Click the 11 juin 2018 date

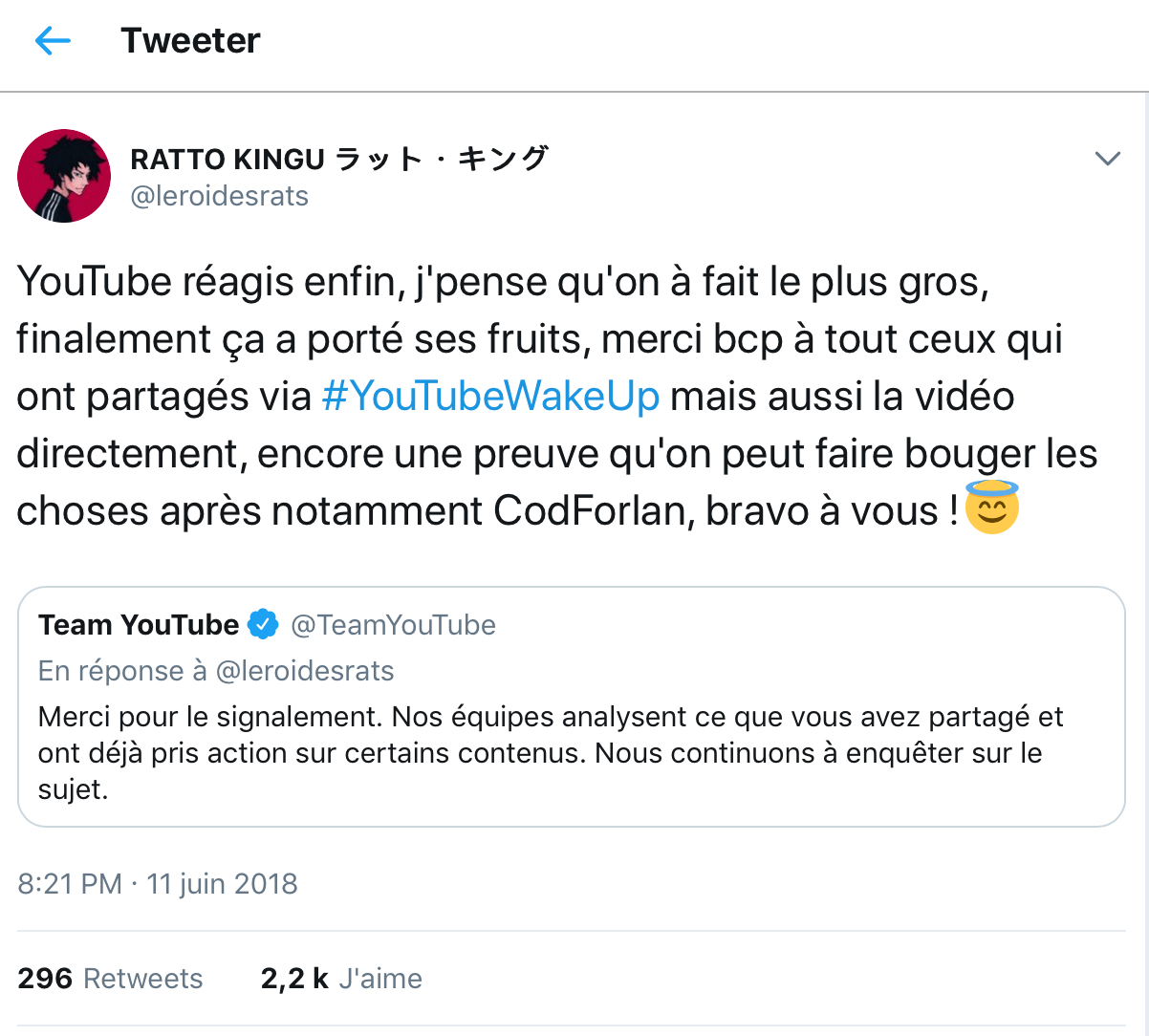tap(222, 883)
